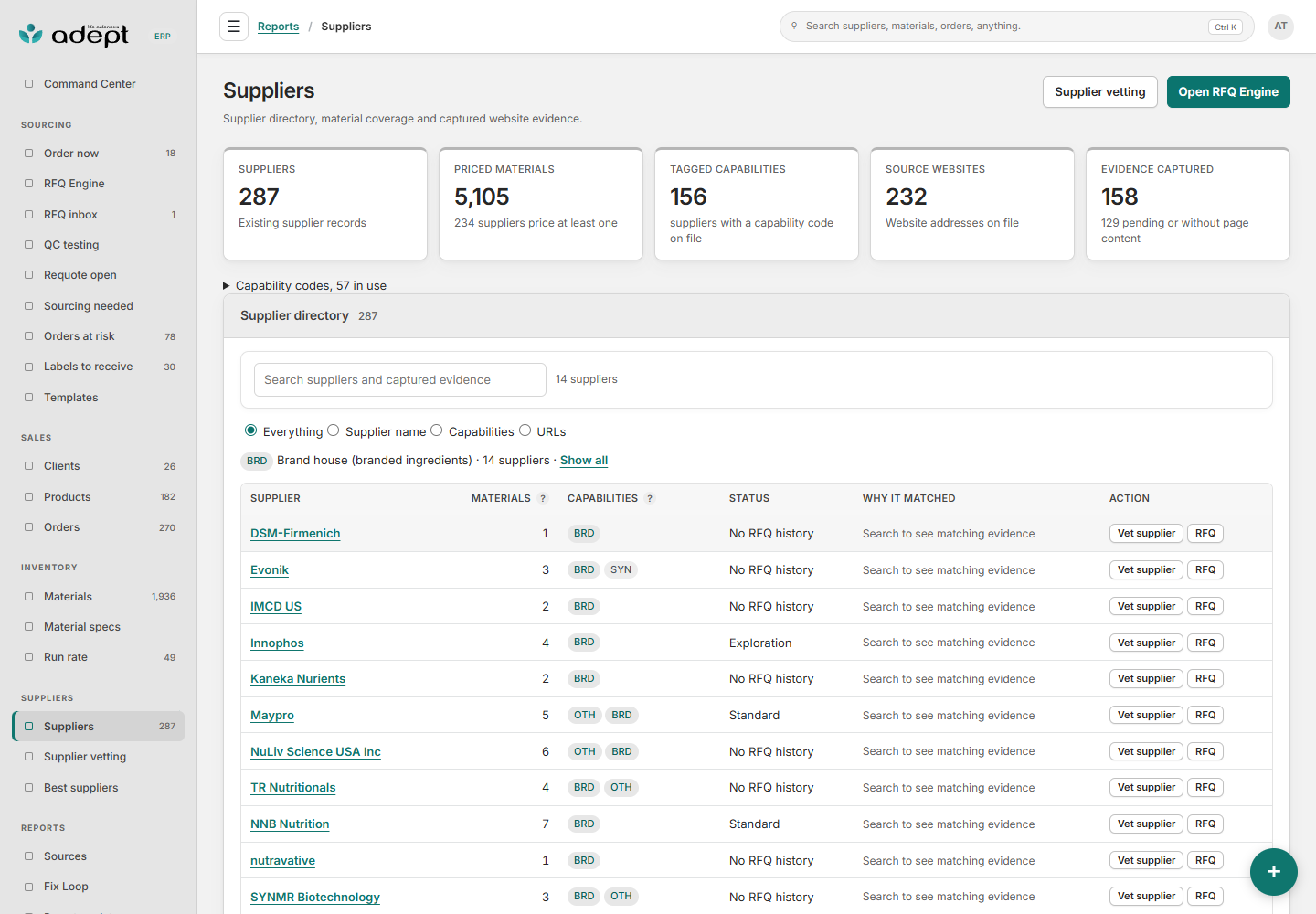The height and width of the screenshot is (914, 1316).
Task: Click RFQ button for Innophos
Action: pos(1205,643)
